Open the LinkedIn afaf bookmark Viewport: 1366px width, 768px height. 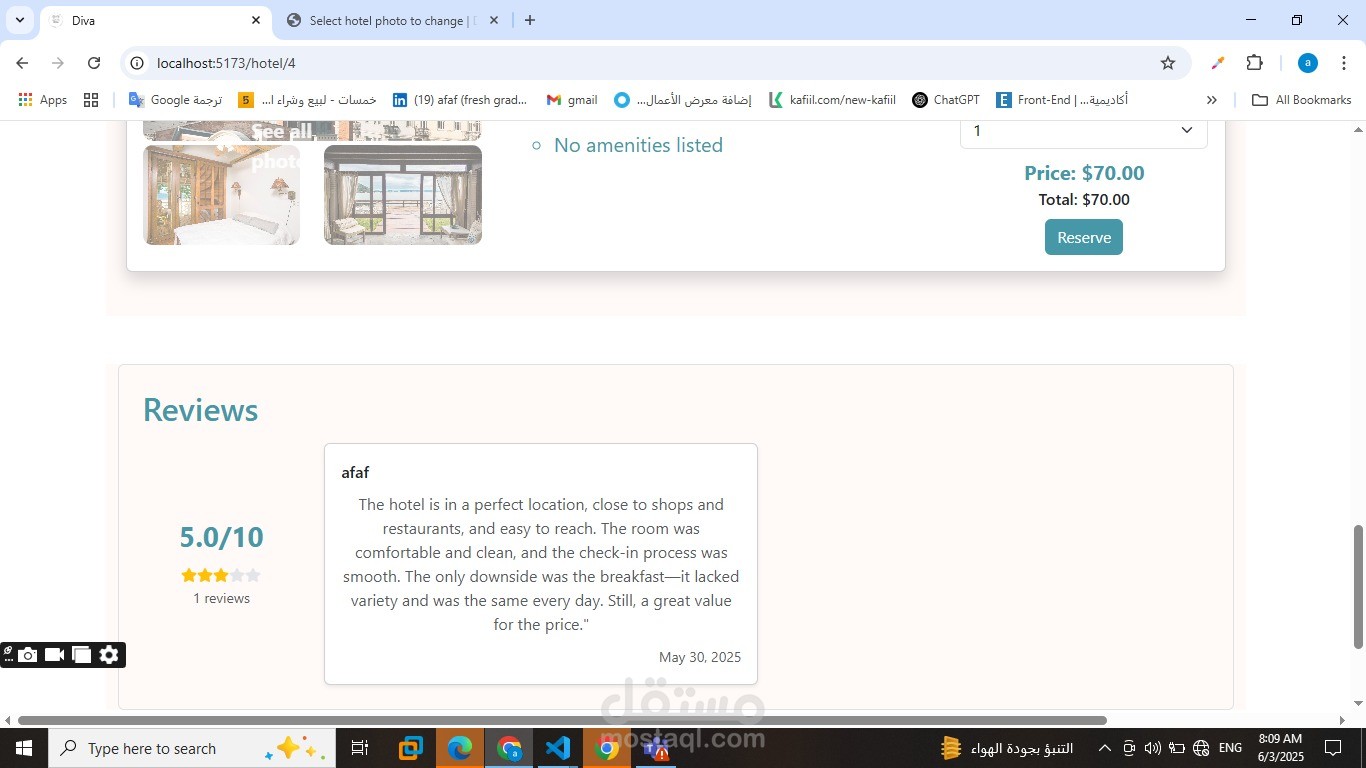pos(460,100)
